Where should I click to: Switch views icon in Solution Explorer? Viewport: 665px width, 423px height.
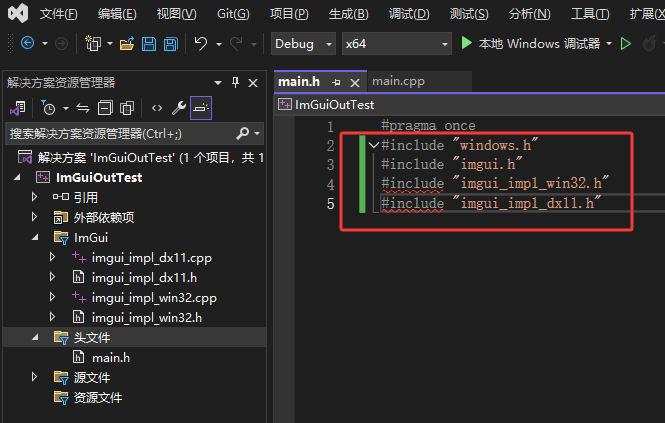point(18,108)
